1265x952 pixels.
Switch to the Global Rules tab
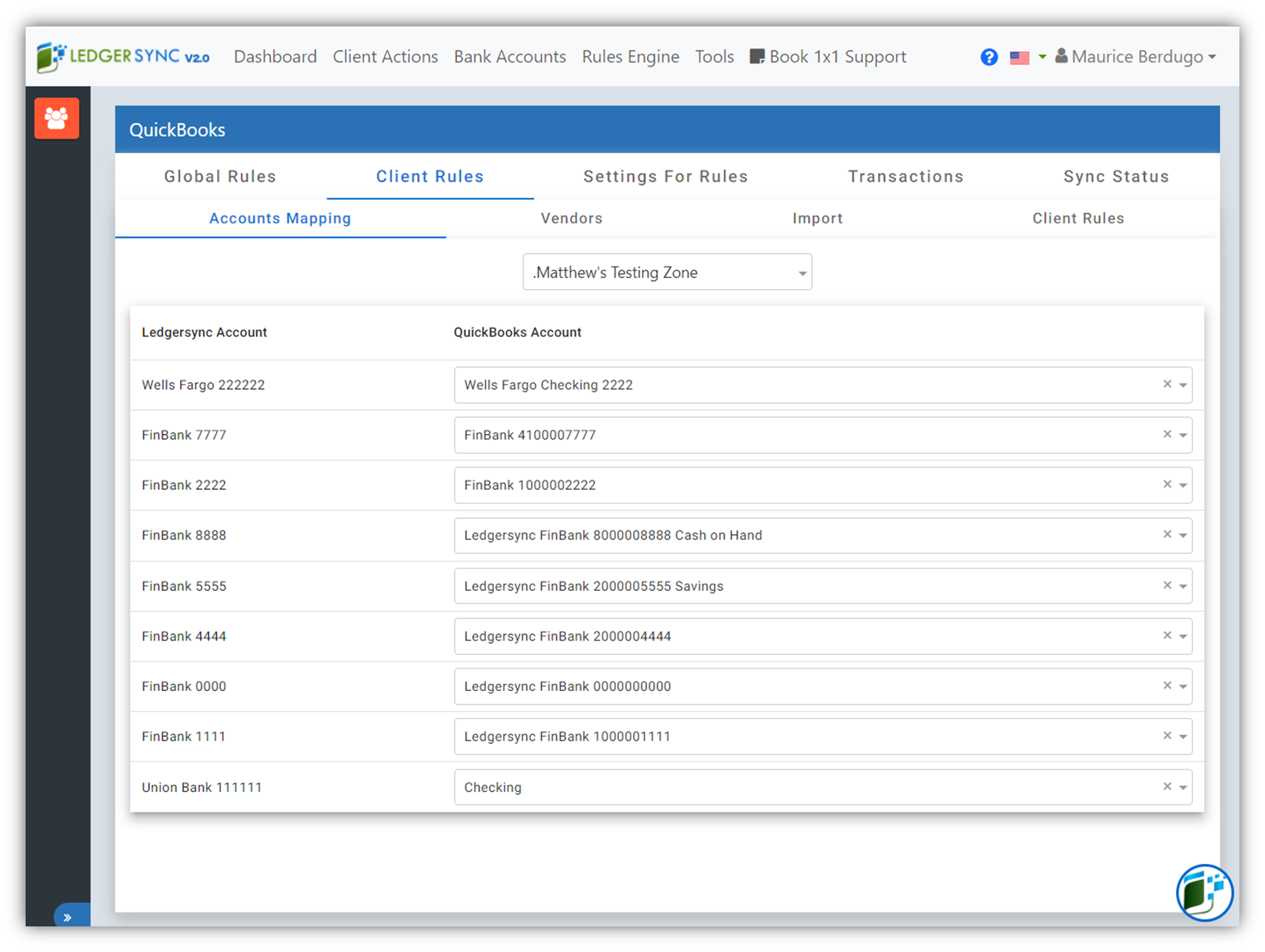[x=220, y=176]
